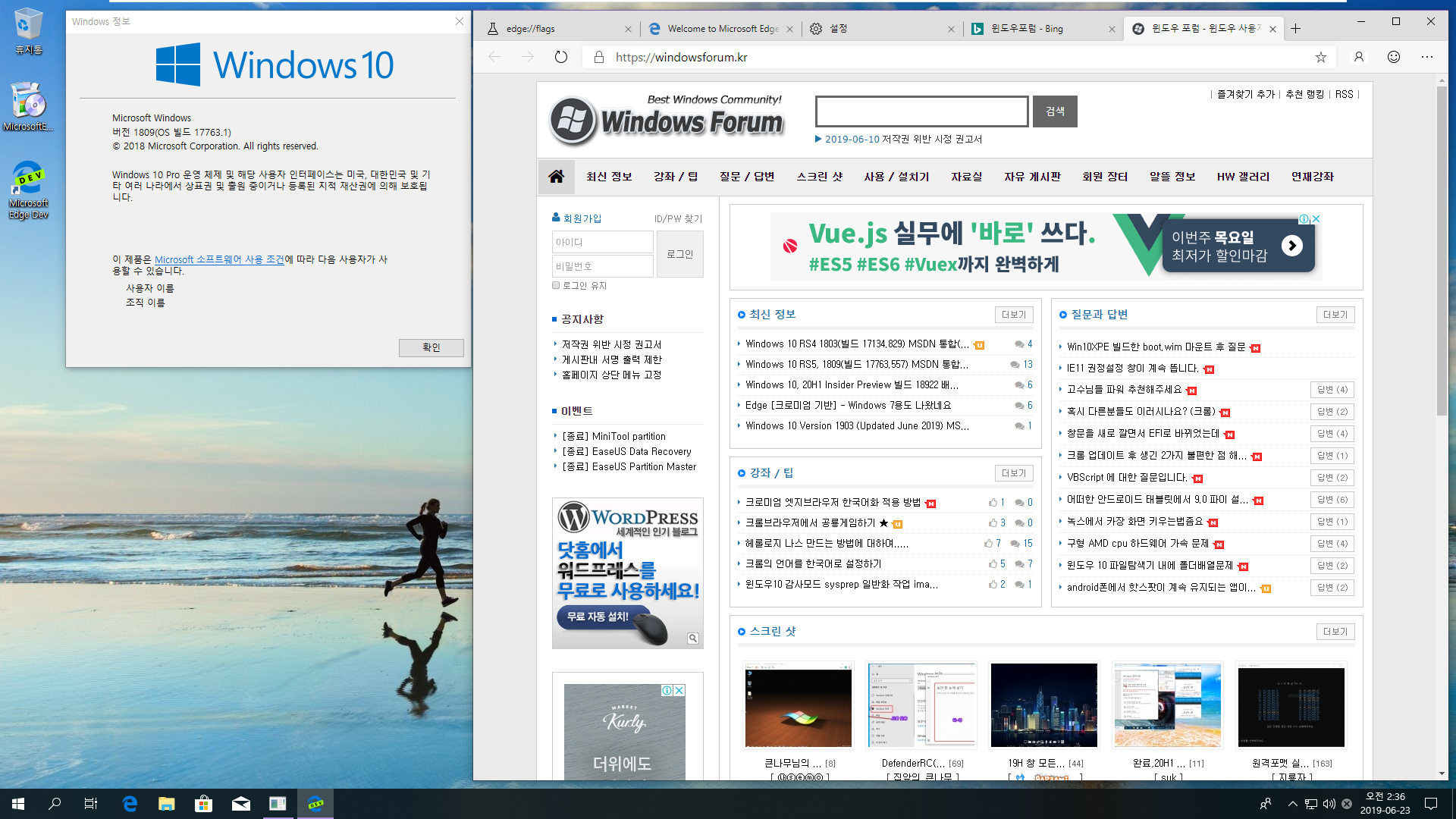Open Task View on taskbar
The width and height of the screenshot is (1456, 819).
91,804
